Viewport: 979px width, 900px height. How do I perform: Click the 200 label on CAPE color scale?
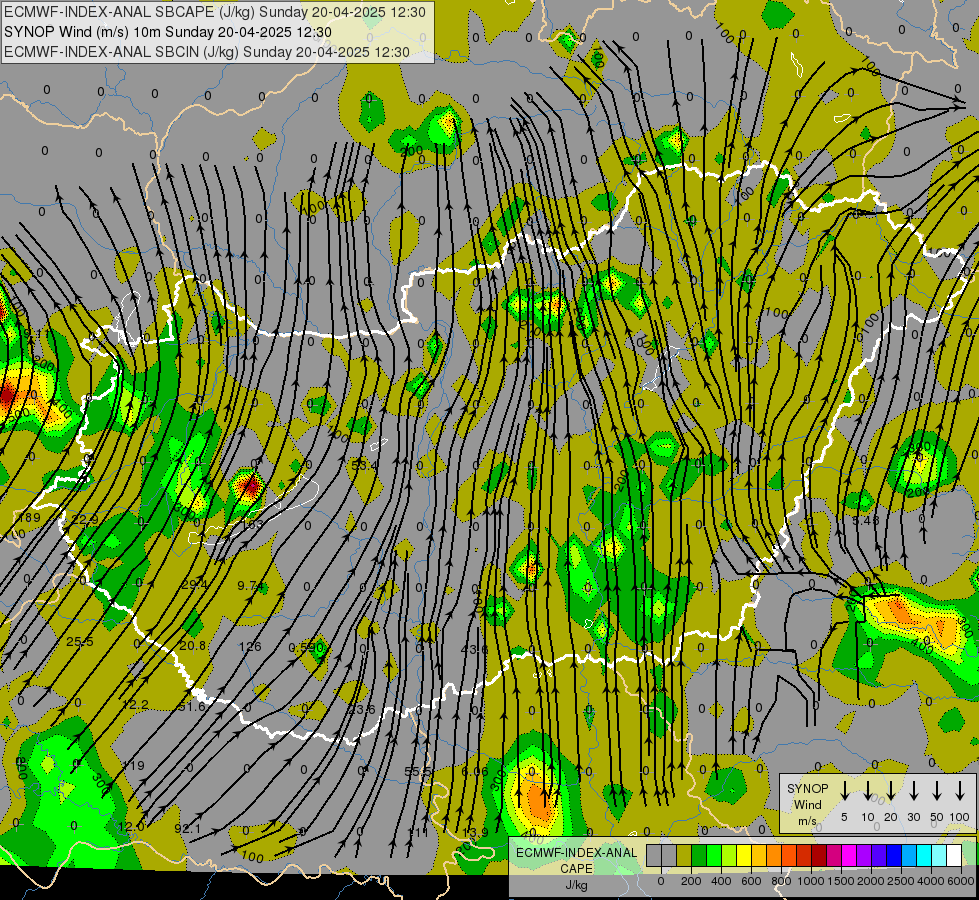(x=691, y=881)
